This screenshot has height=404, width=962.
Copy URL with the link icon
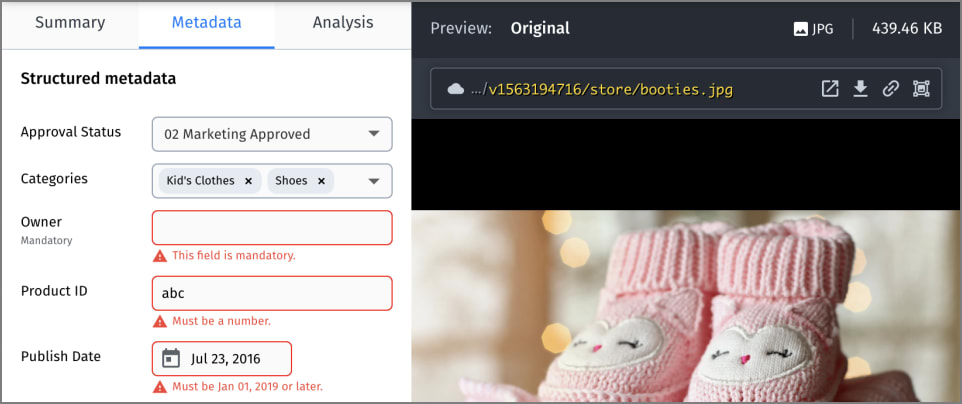(x=891, y=89)
